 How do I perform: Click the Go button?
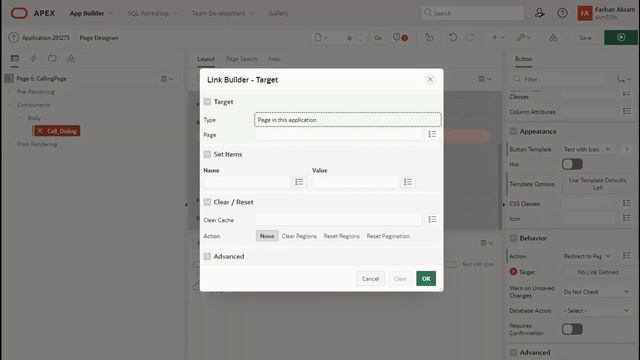tap(378, 38)
